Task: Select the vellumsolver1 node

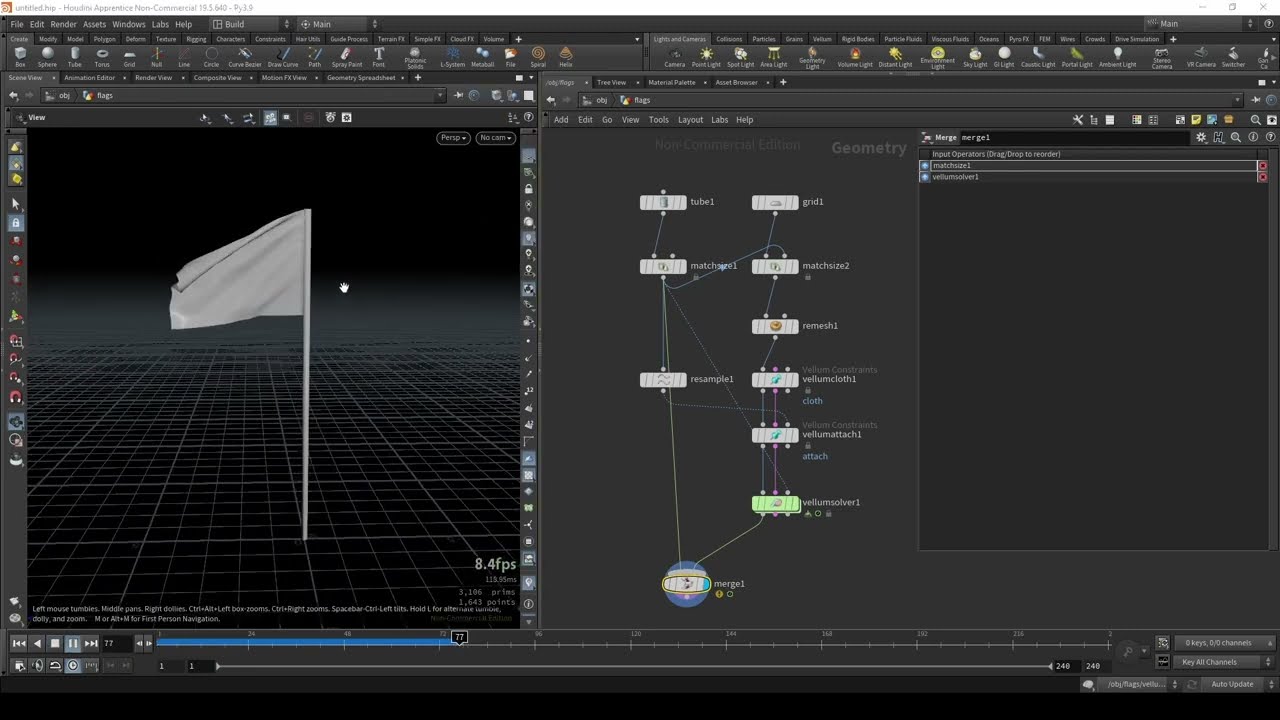Action: pyautogui.click(x=776, y=503)
